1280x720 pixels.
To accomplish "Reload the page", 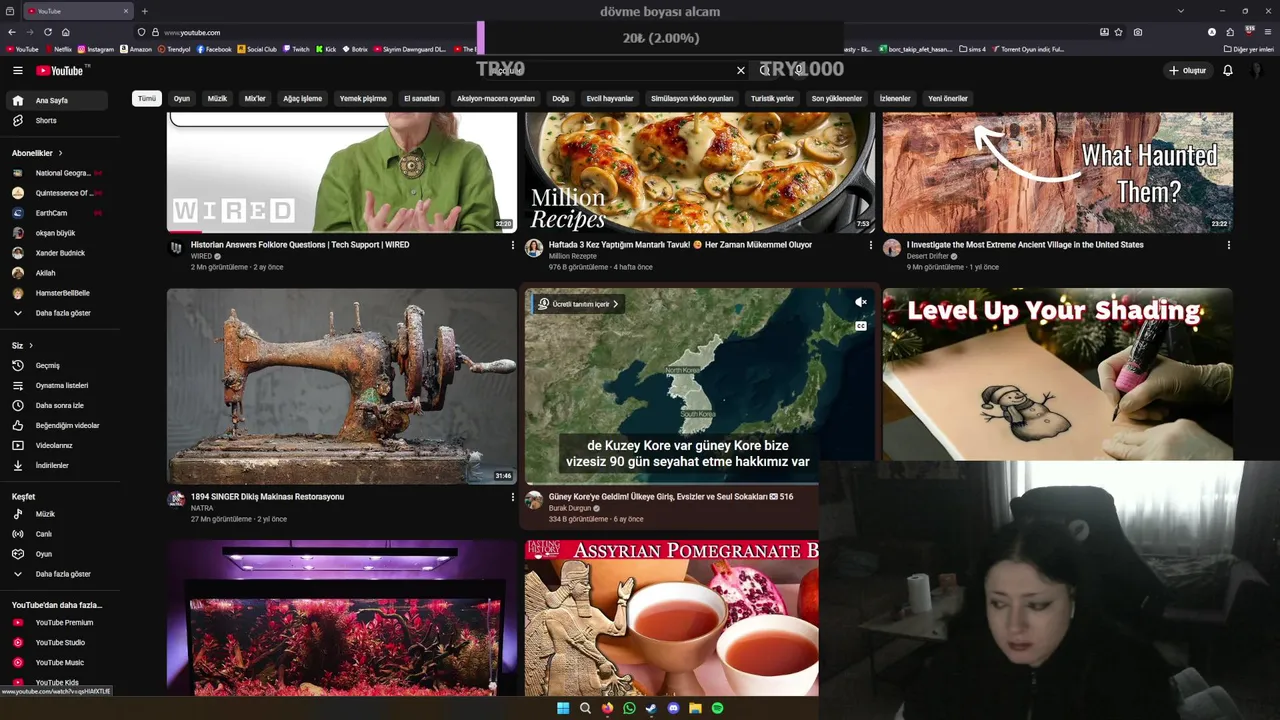I will pyautogui.click(x=47, y=32).
